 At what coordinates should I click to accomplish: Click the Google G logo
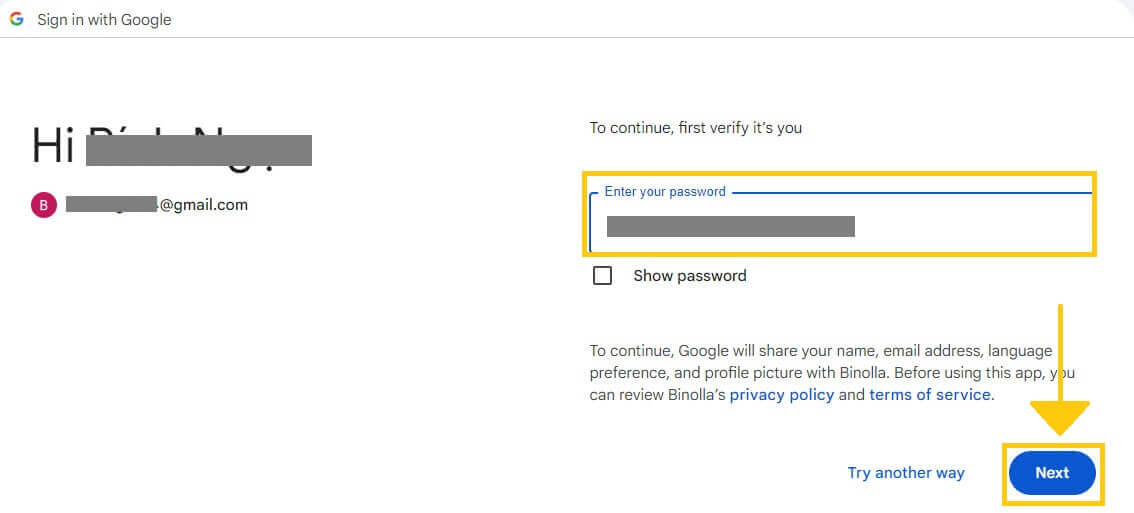pyautogui.click(x=16, y=19)
